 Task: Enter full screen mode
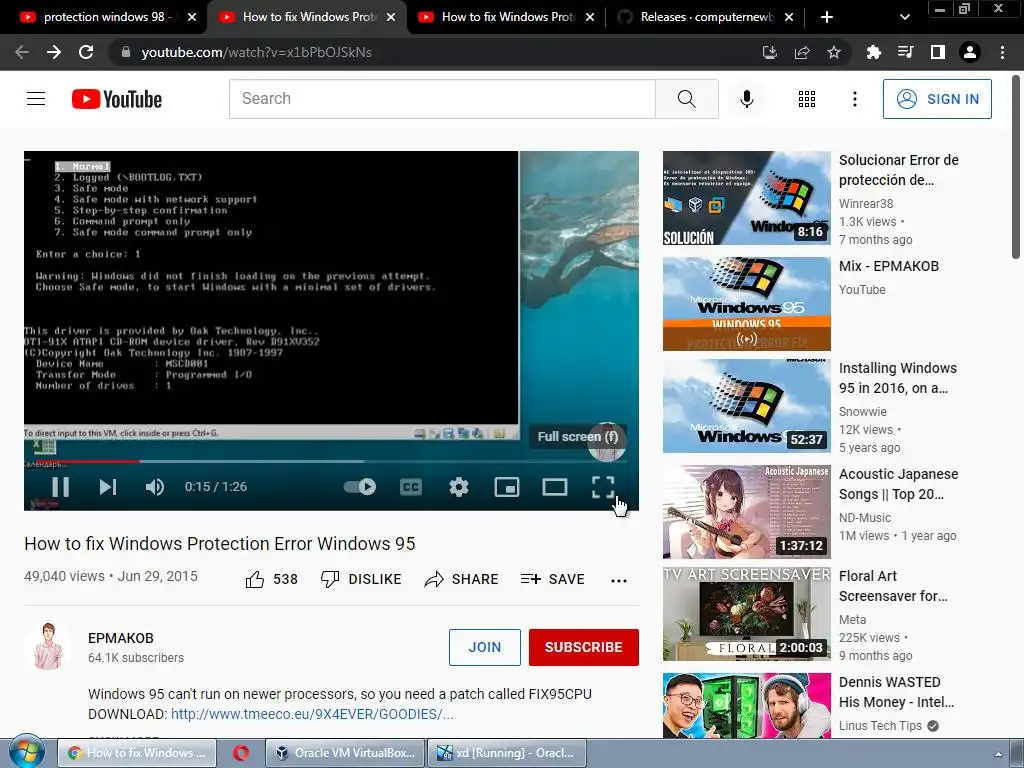603,487
